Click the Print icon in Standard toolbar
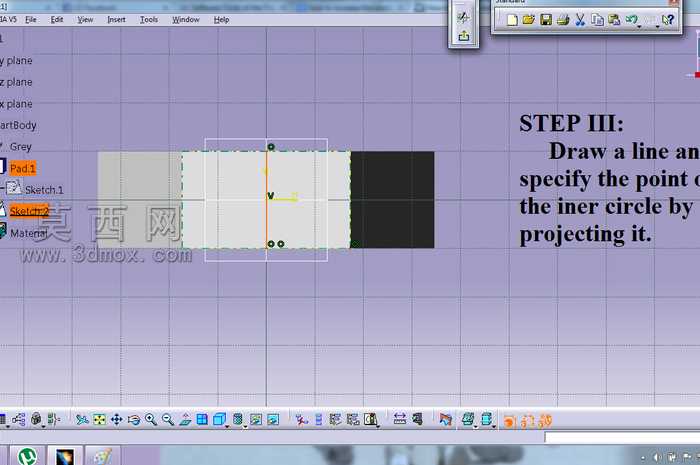 563,20
